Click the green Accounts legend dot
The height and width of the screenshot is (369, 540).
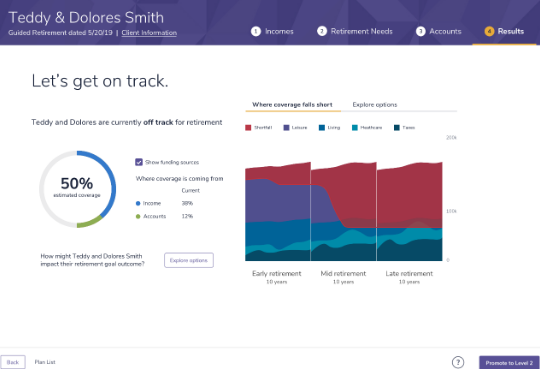(x=138, y=216)
